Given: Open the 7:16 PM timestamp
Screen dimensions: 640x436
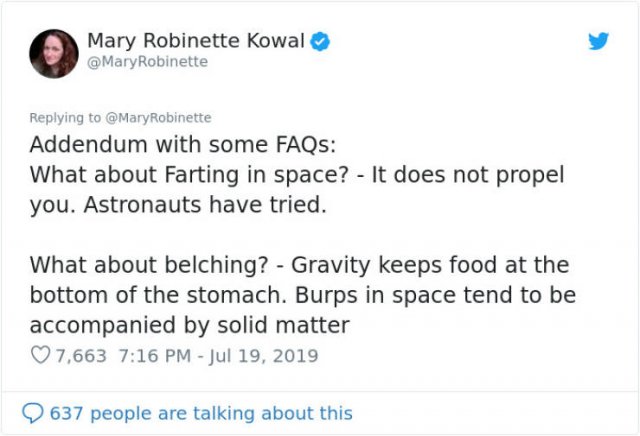Looking at the screenshot, I should click(155, 356).
